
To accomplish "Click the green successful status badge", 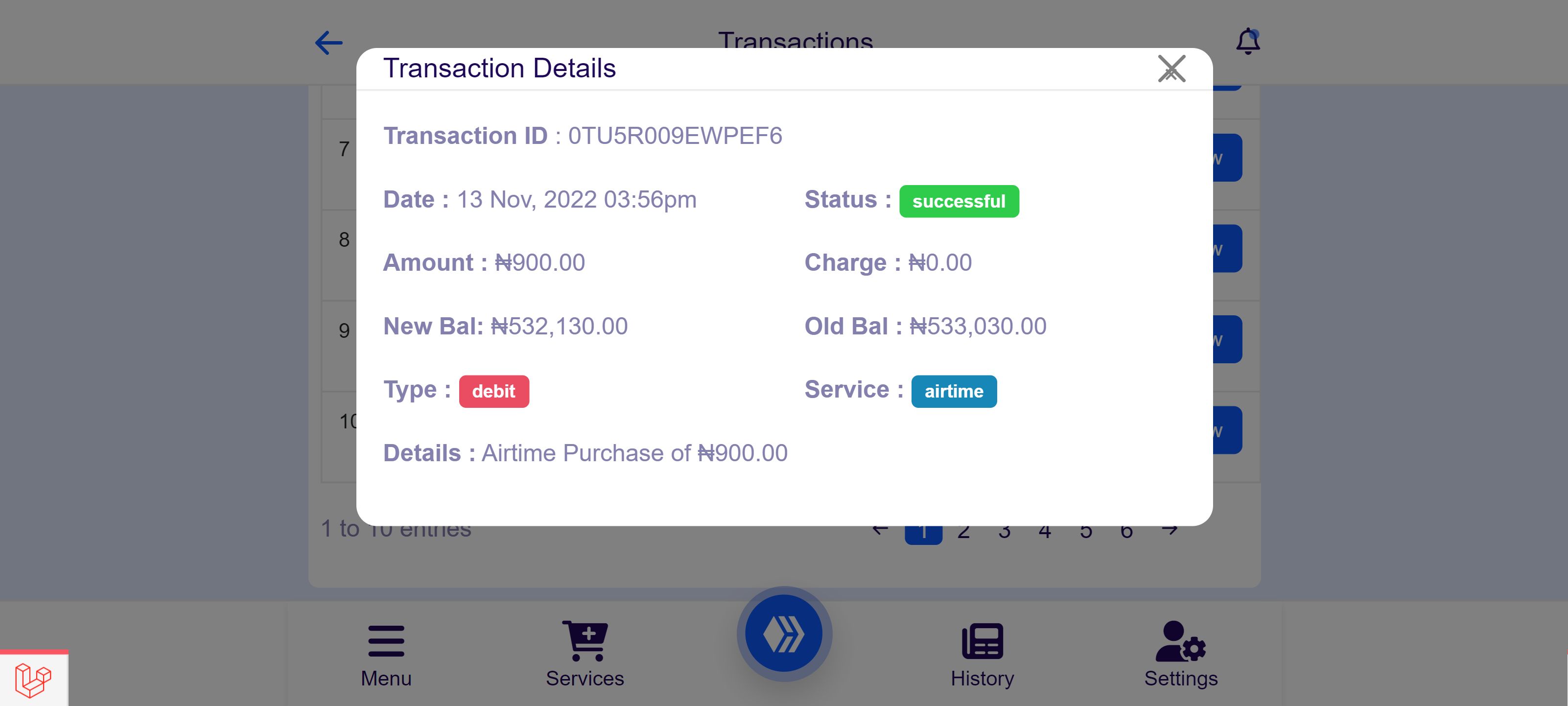I will (959, 201).
